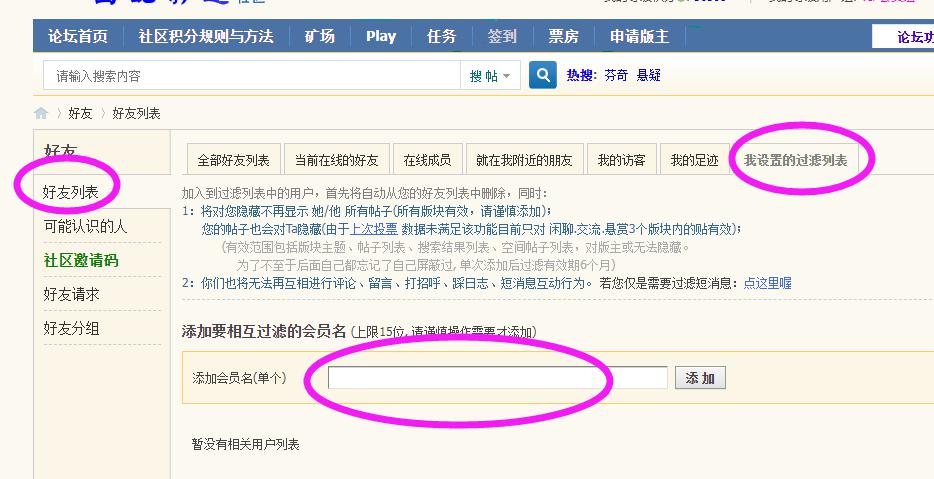Switch to the 我的足迹 tab
The image size is (934, 479).
[x=695, y=160]
